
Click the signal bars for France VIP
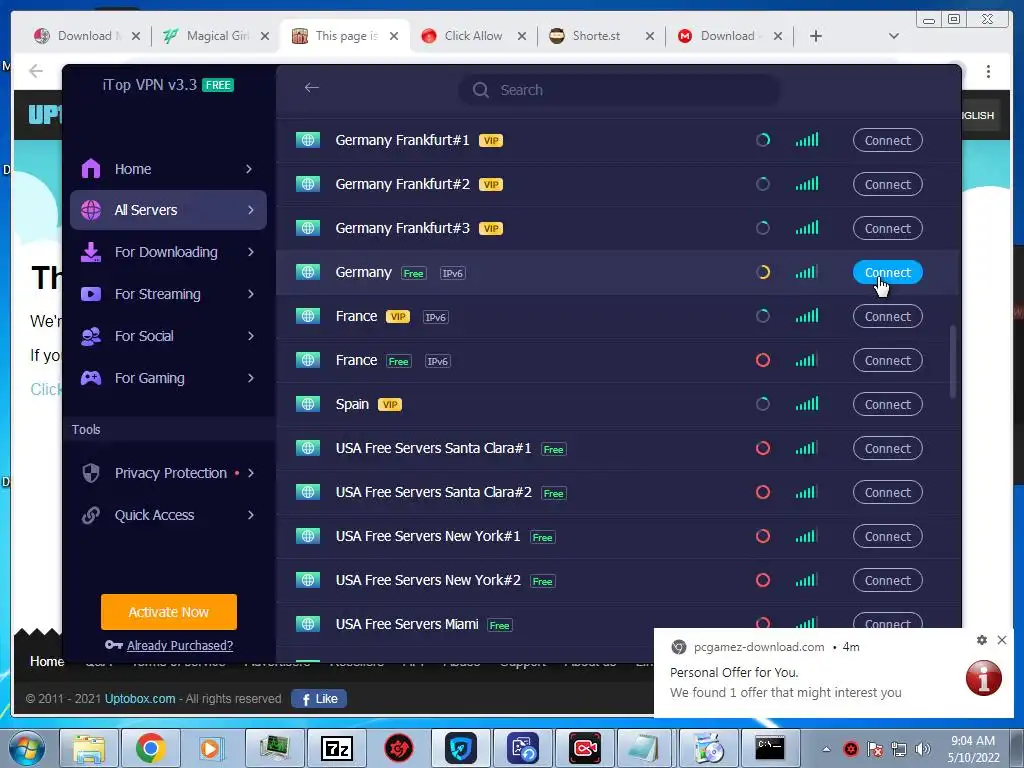[807, 316]
